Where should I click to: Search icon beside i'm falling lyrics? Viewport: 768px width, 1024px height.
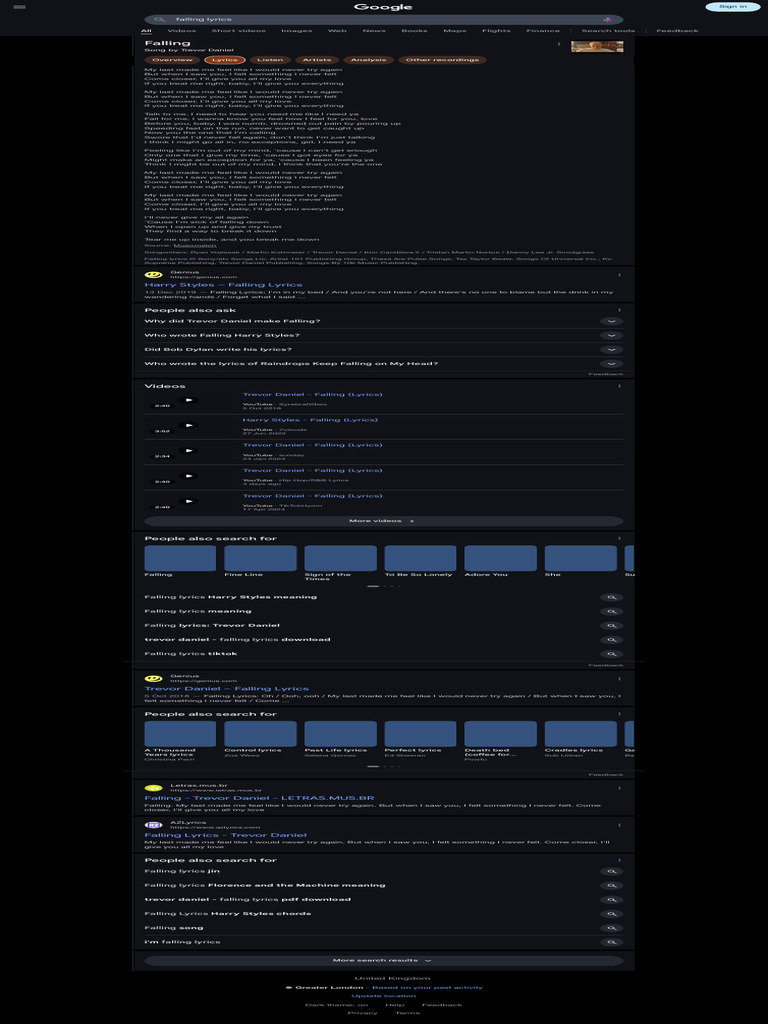click(611, 942)
